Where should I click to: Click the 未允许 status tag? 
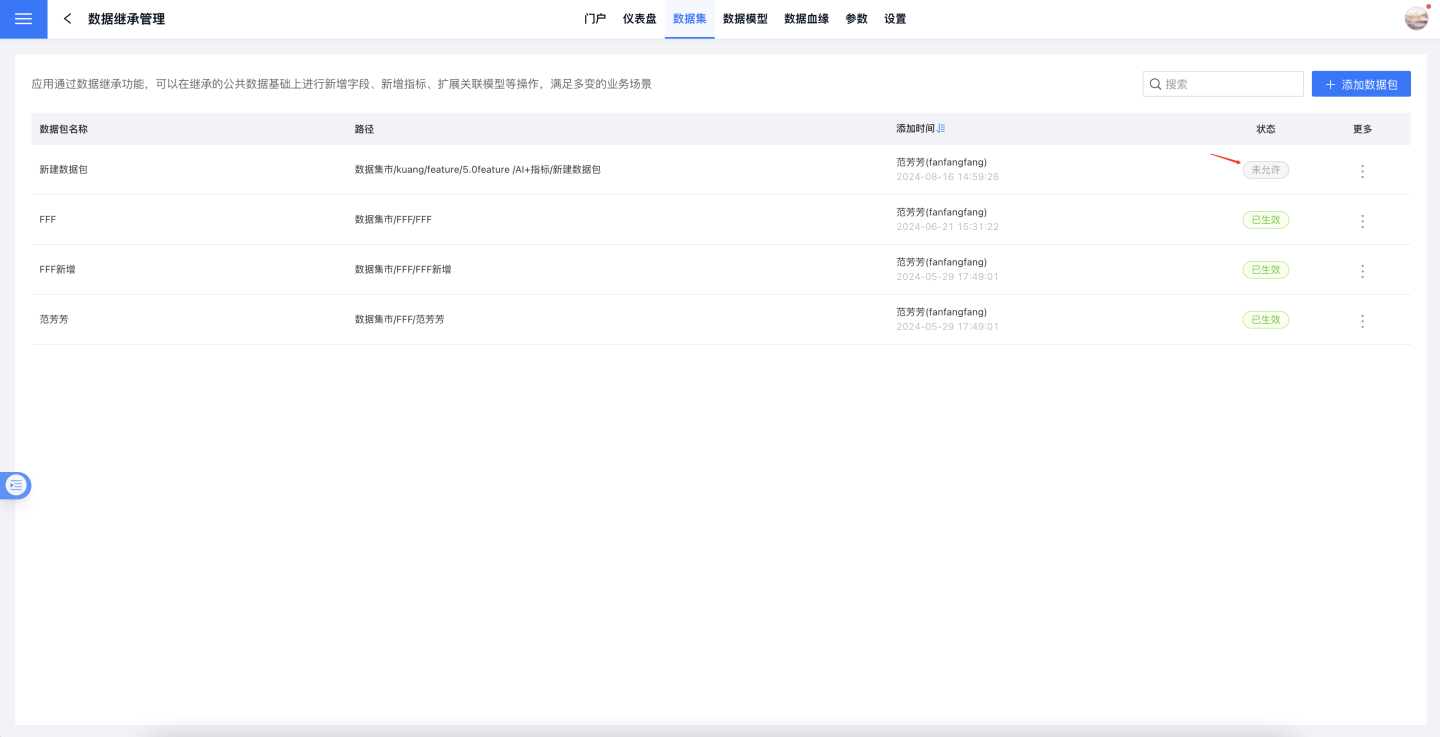coord(1265,170)
